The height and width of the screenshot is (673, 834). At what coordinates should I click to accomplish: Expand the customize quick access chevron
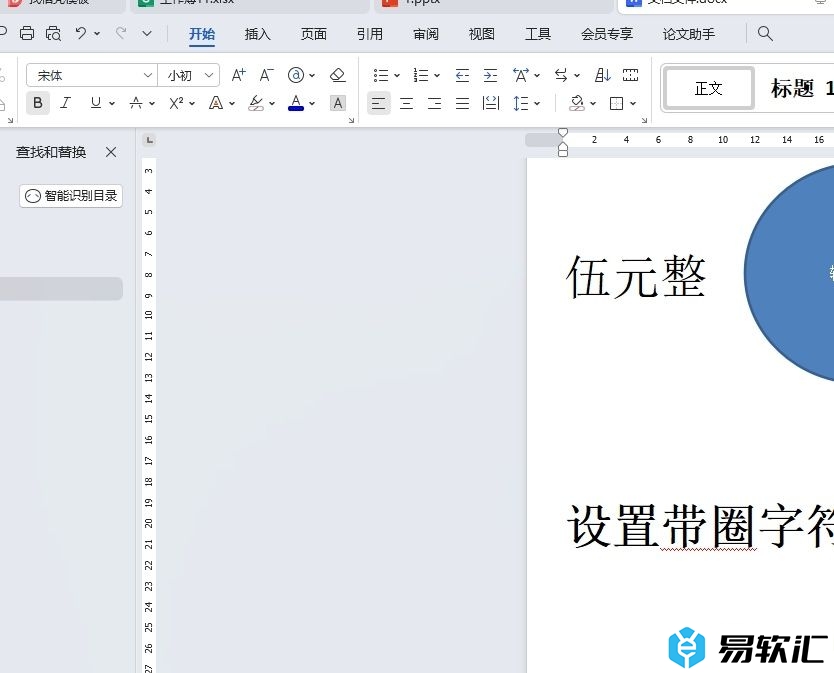point(147,34)
